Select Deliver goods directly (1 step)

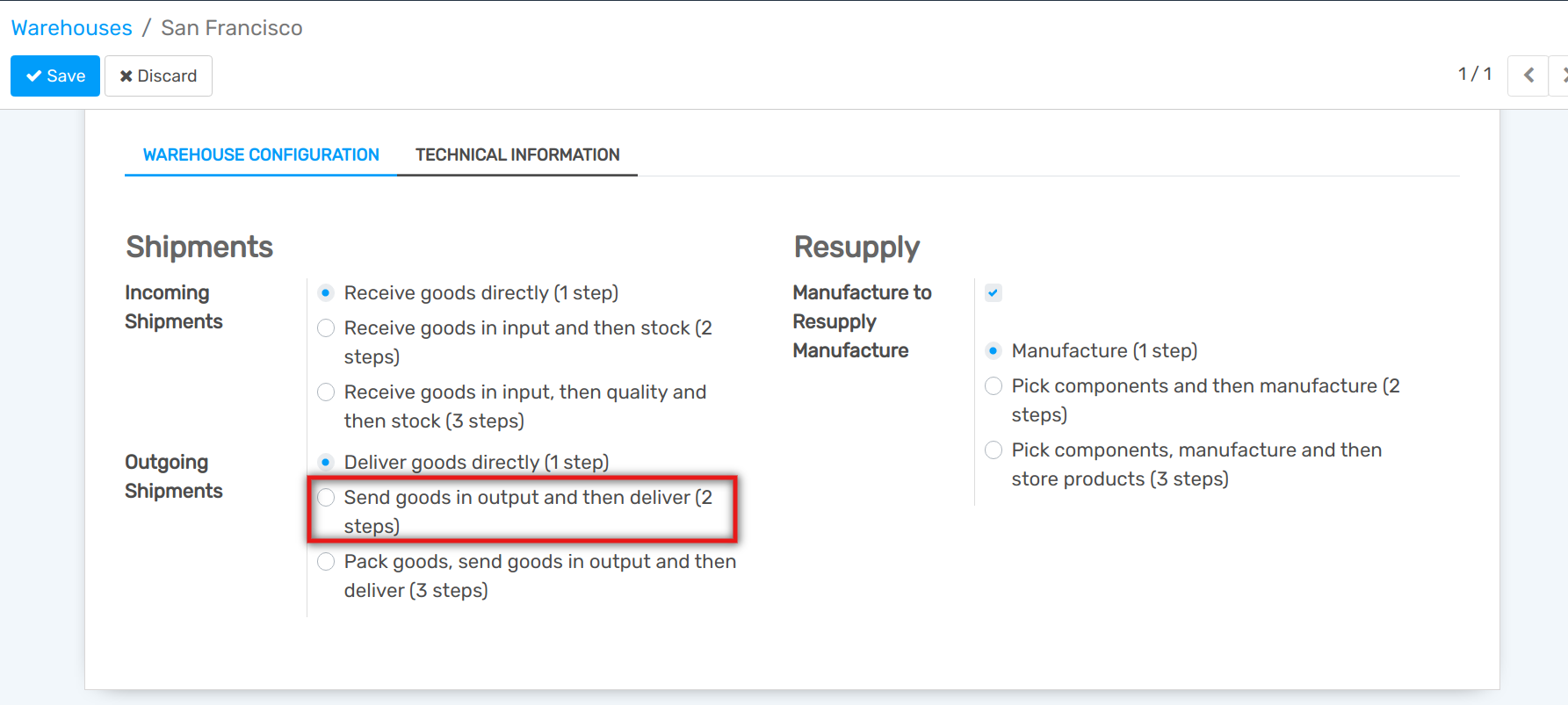(326, 463)
